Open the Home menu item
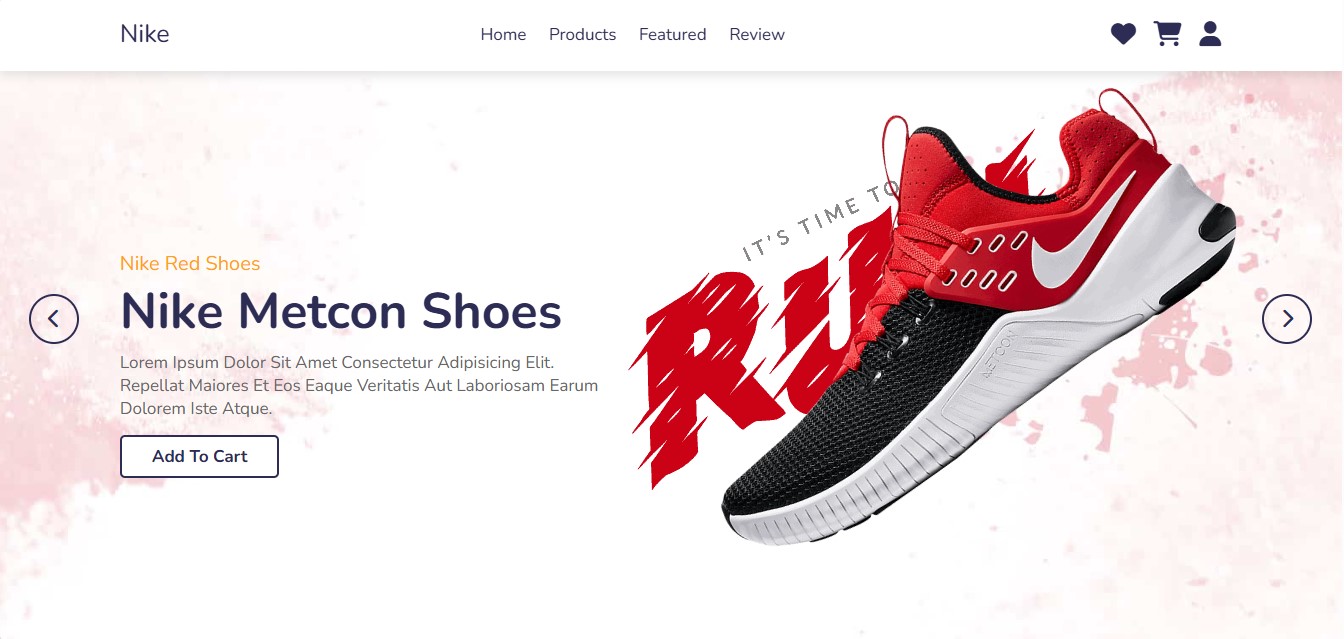This screenshot has height=639, width=1344. (x=503, y=34)
